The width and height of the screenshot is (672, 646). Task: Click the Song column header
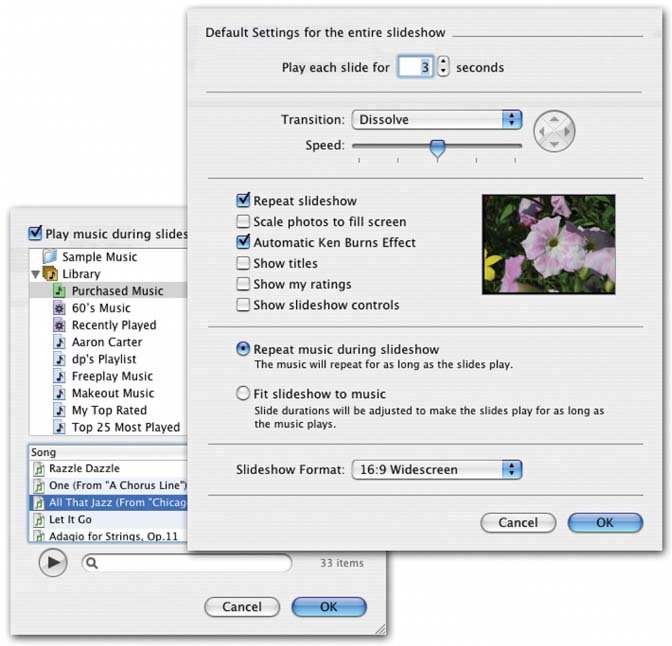(108, 452)
